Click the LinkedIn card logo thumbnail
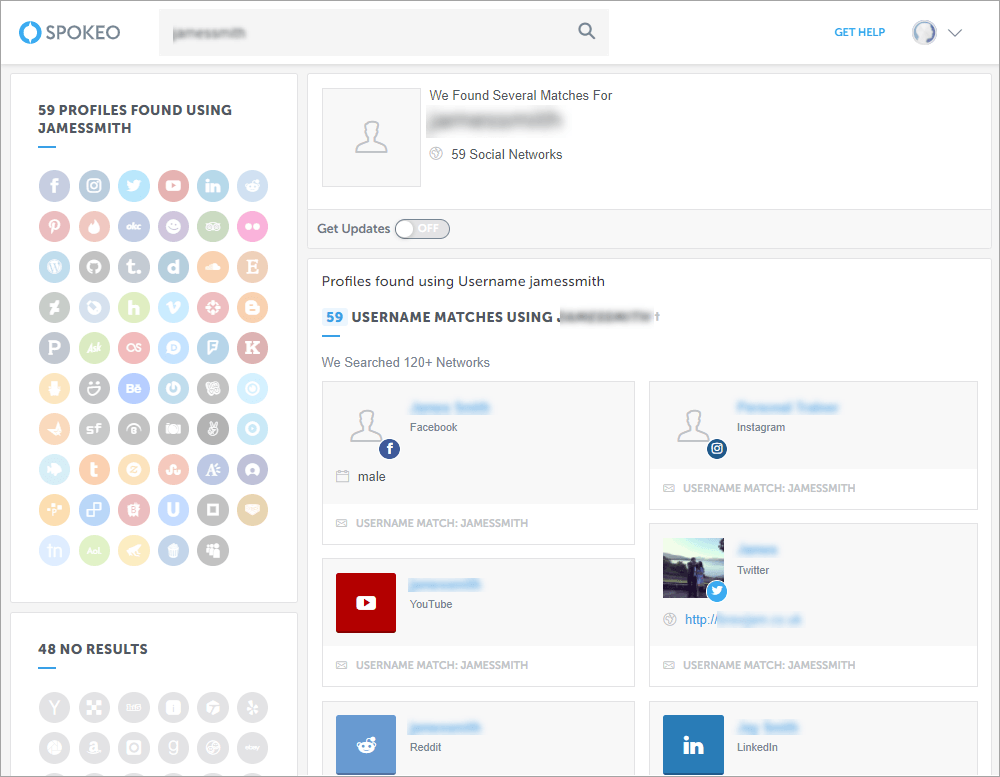The width and height of the screenshot is (1000, 777). (693, 744)
